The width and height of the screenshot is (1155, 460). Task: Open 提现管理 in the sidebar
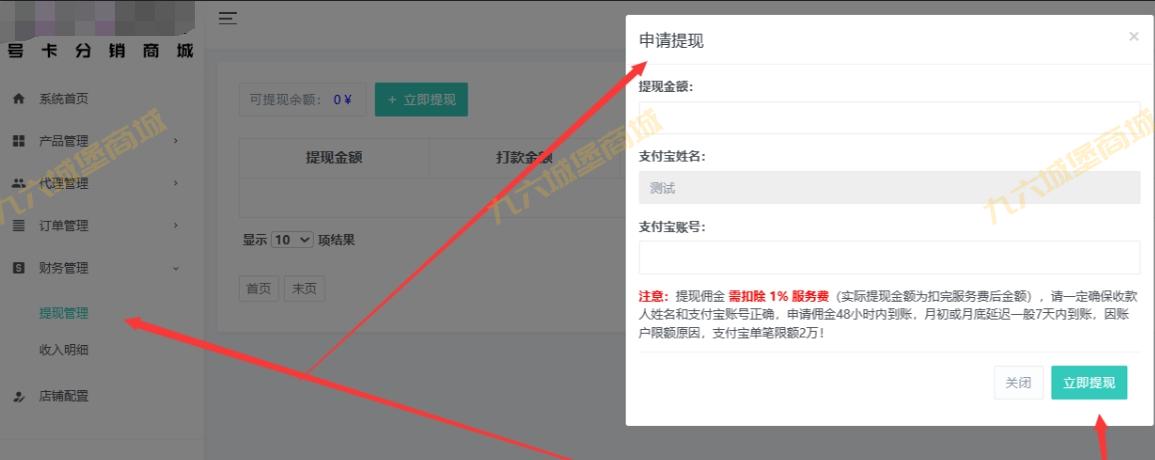click(63, 313)
